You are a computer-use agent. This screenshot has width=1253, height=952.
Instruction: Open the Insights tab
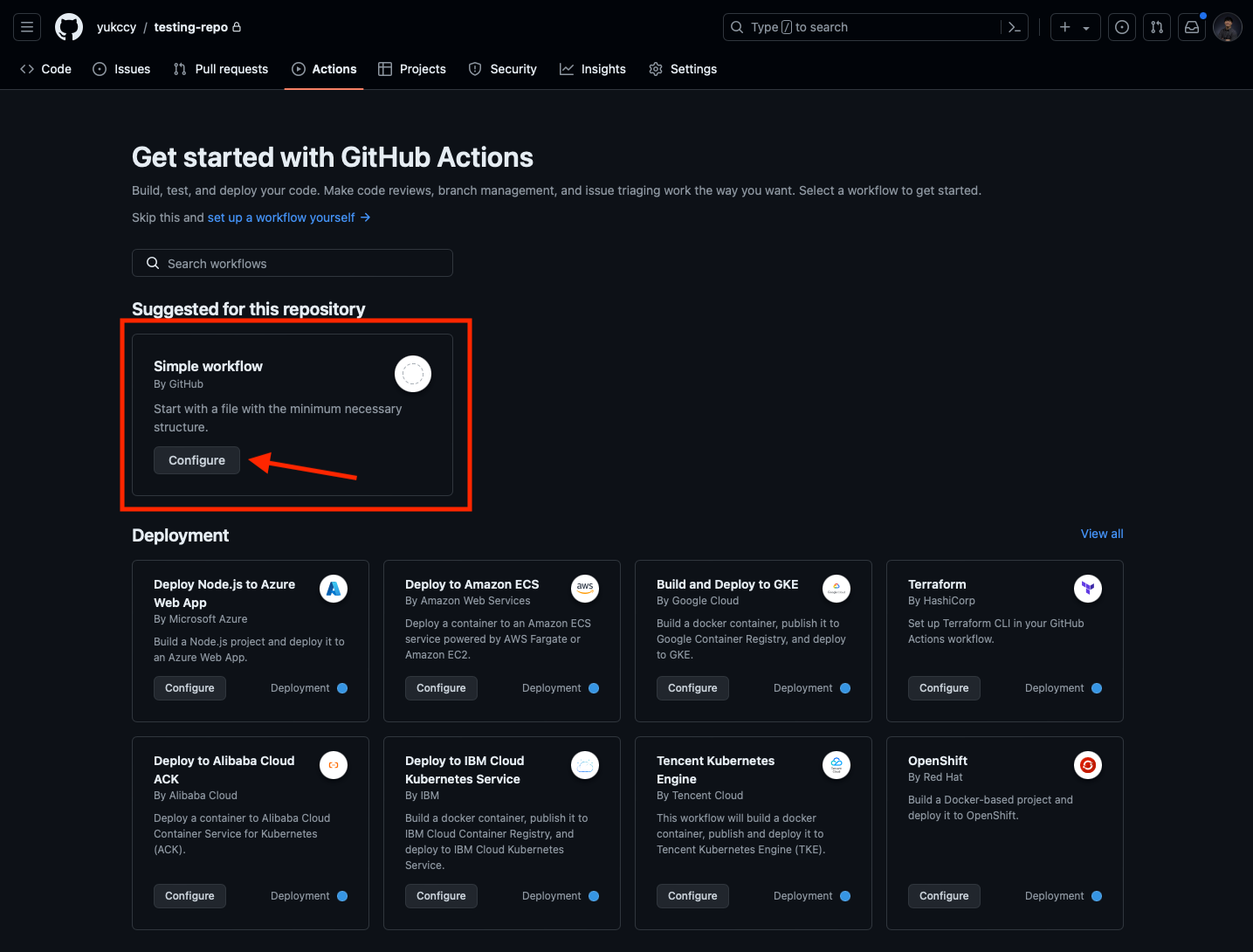coord(593,69)
